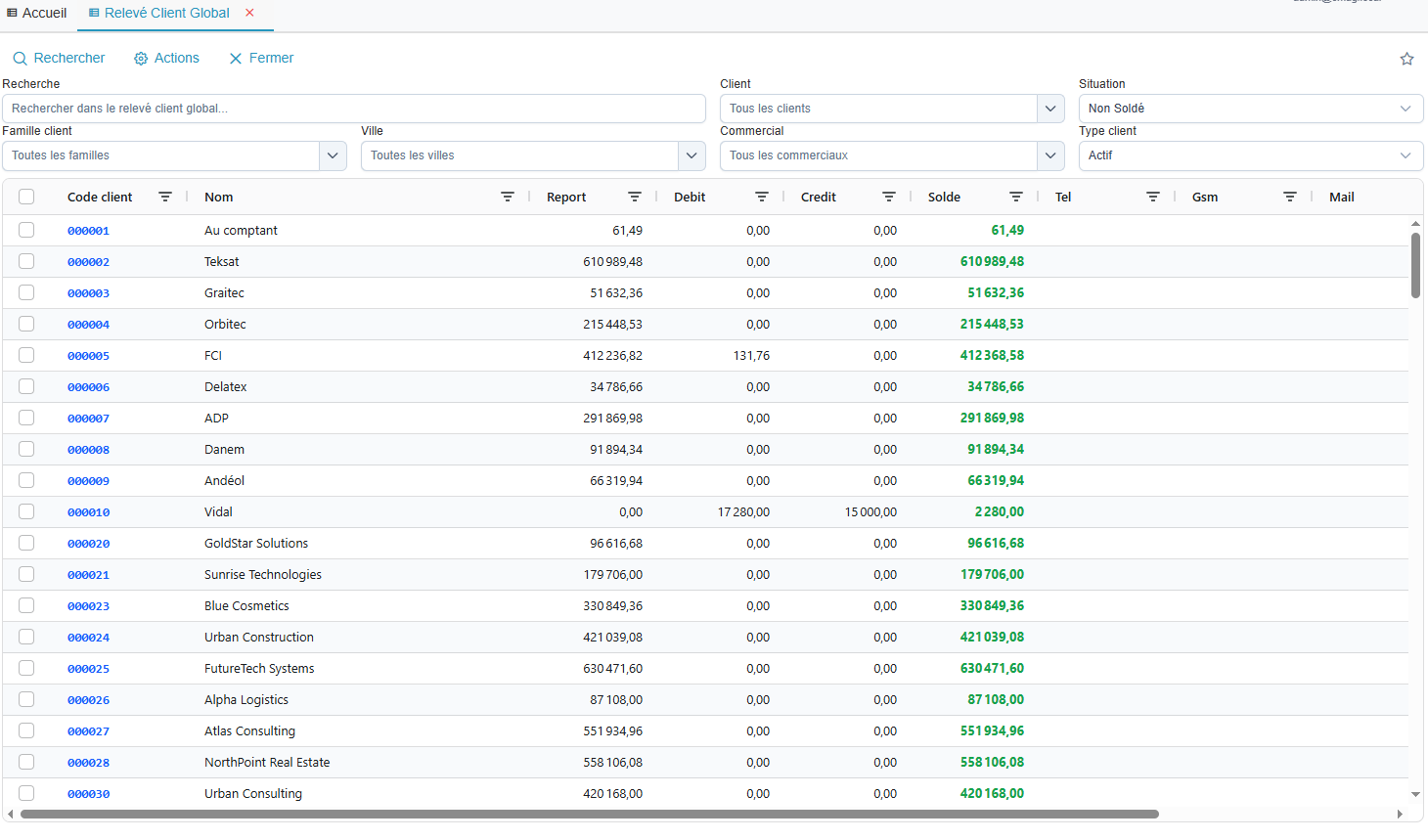Select the checkbox on the Vidal row
This screenshot has height=840, width=1428.
[26, 510]
